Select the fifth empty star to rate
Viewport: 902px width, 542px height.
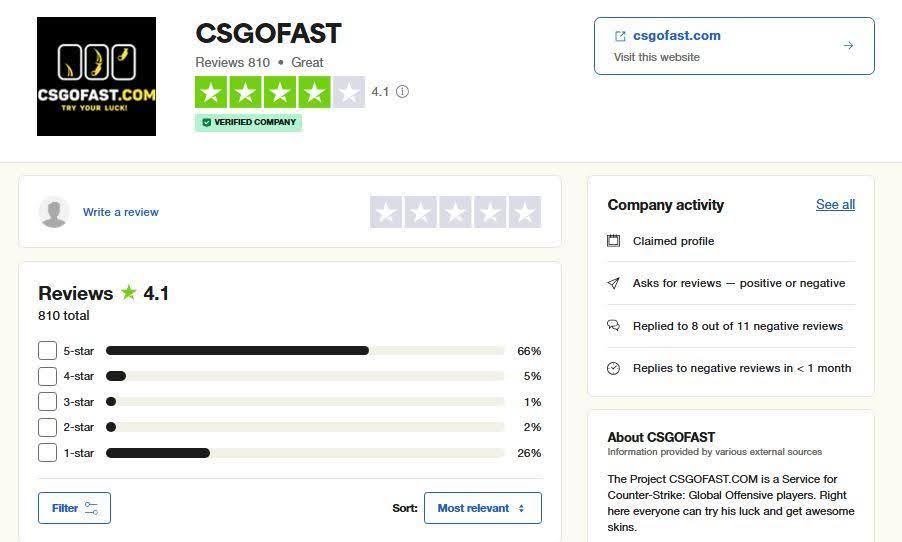(x=524, y=212)
